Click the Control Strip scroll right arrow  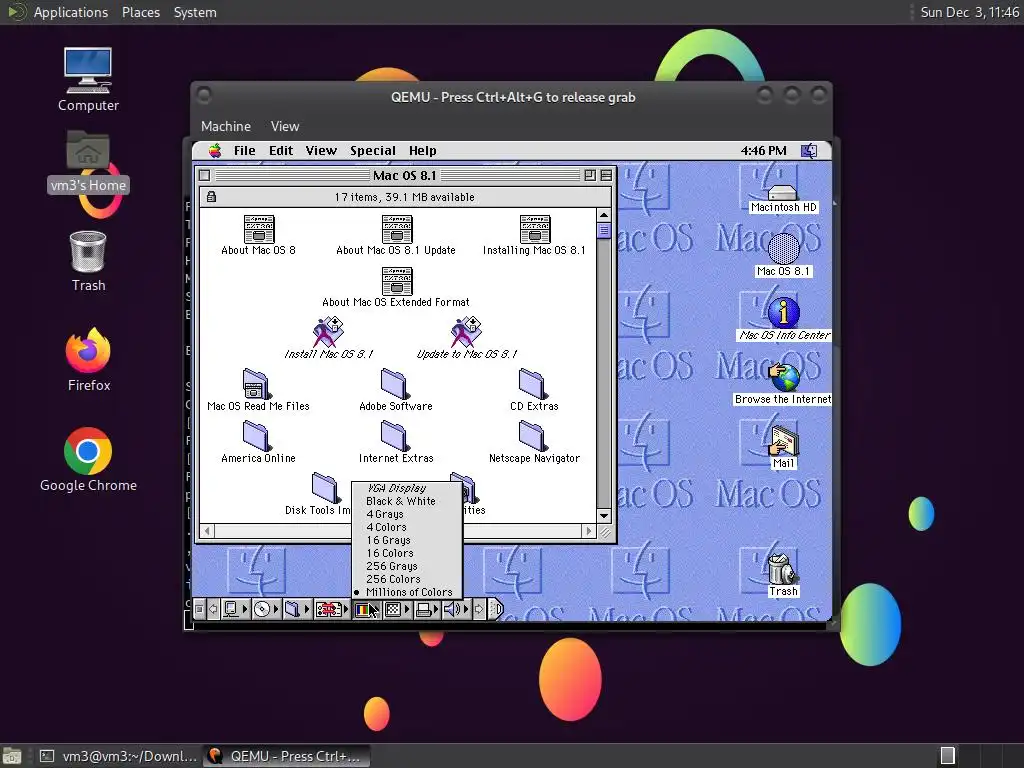click(479, 609)
